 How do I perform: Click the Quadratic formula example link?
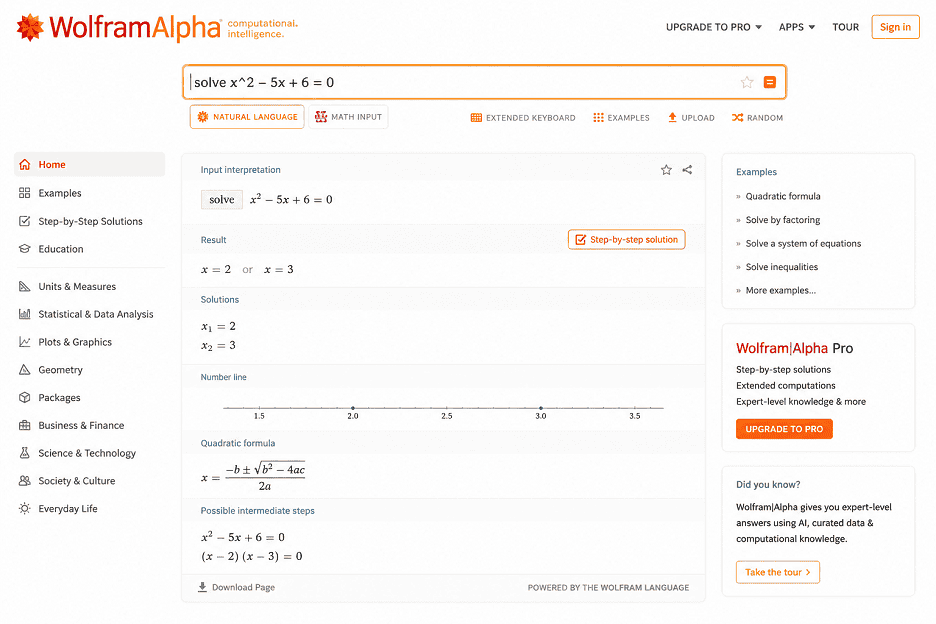[x=783, y=196]
